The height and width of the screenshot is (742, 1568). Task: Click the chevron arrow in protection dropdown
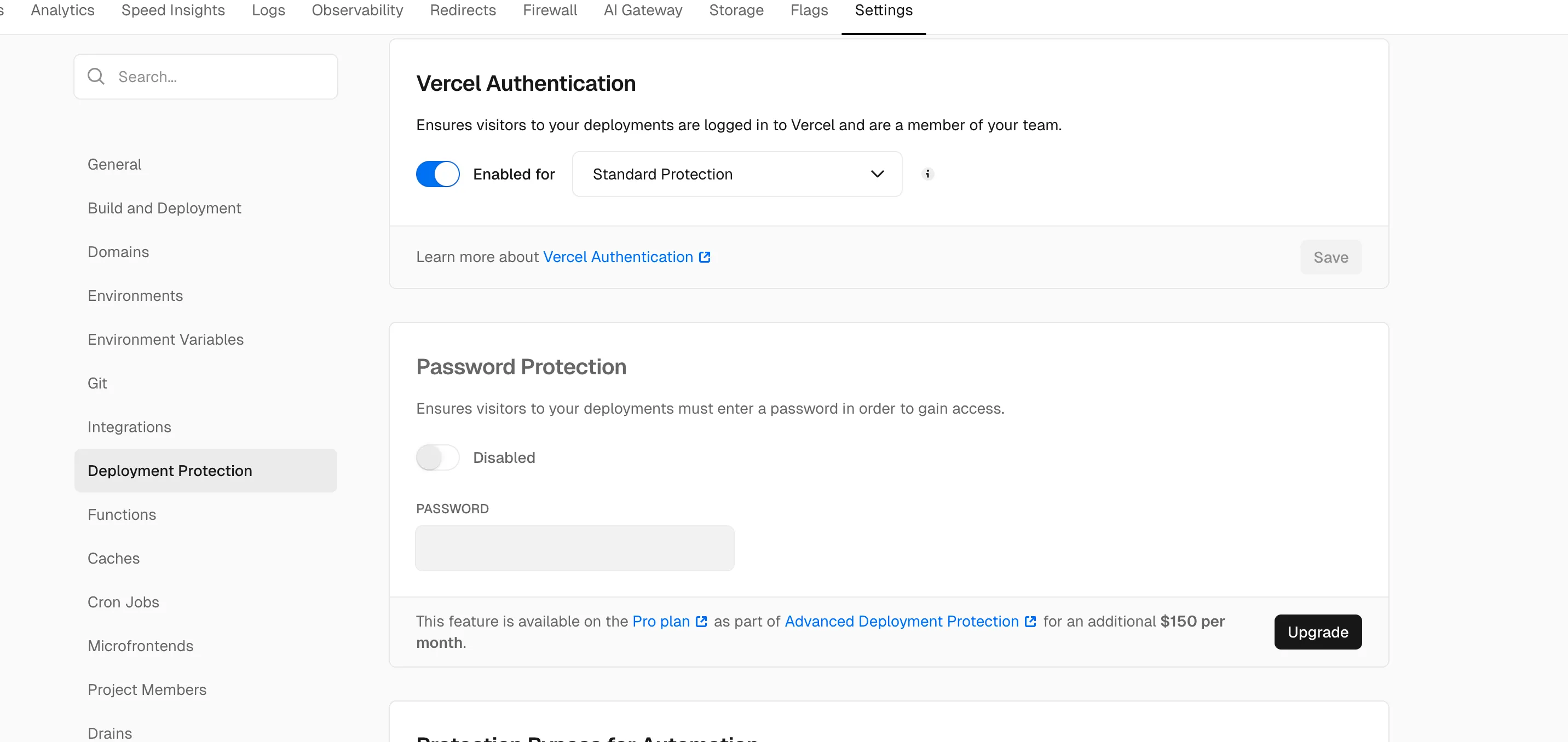click(877, 174)
